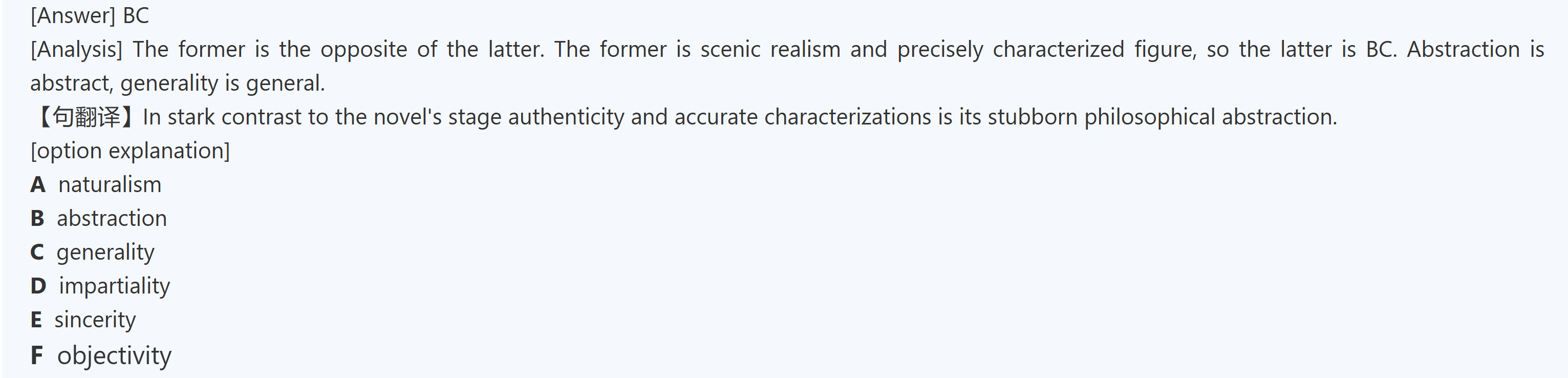Click the word "objectivity"

coord(115,355)
